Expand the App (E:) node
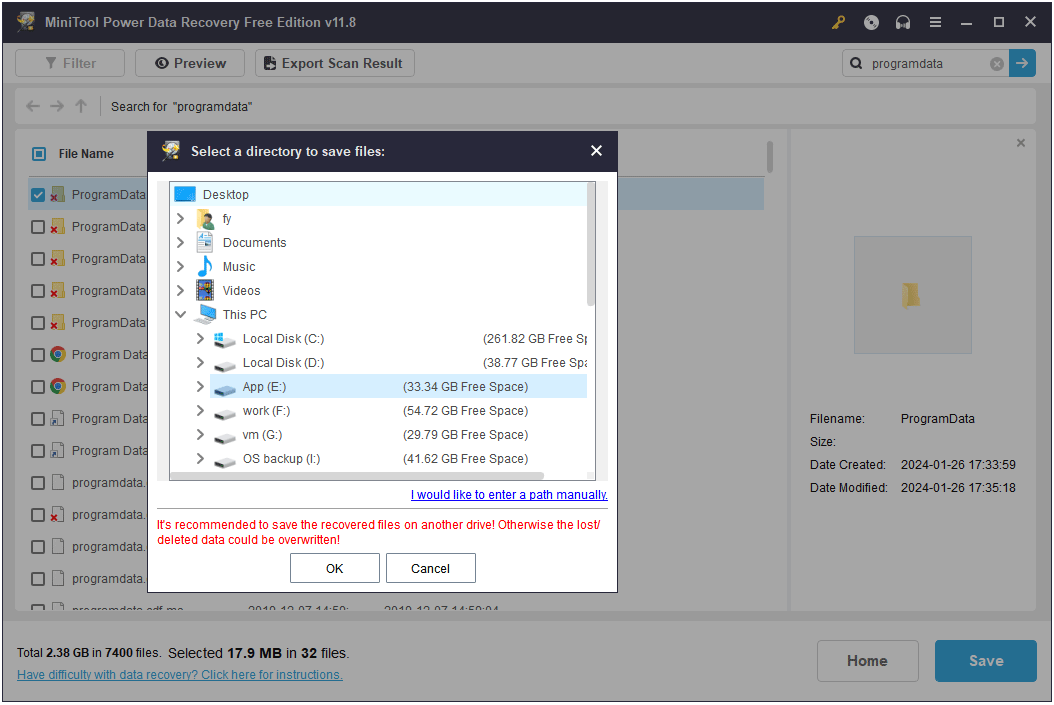The image size is (1054, 705). (200, 386)
